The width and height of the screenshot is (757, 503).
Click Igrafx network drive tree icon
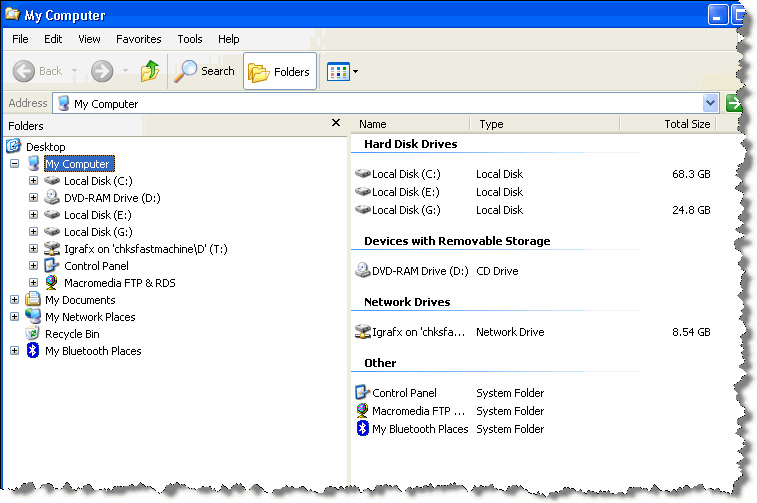[52, 249]
